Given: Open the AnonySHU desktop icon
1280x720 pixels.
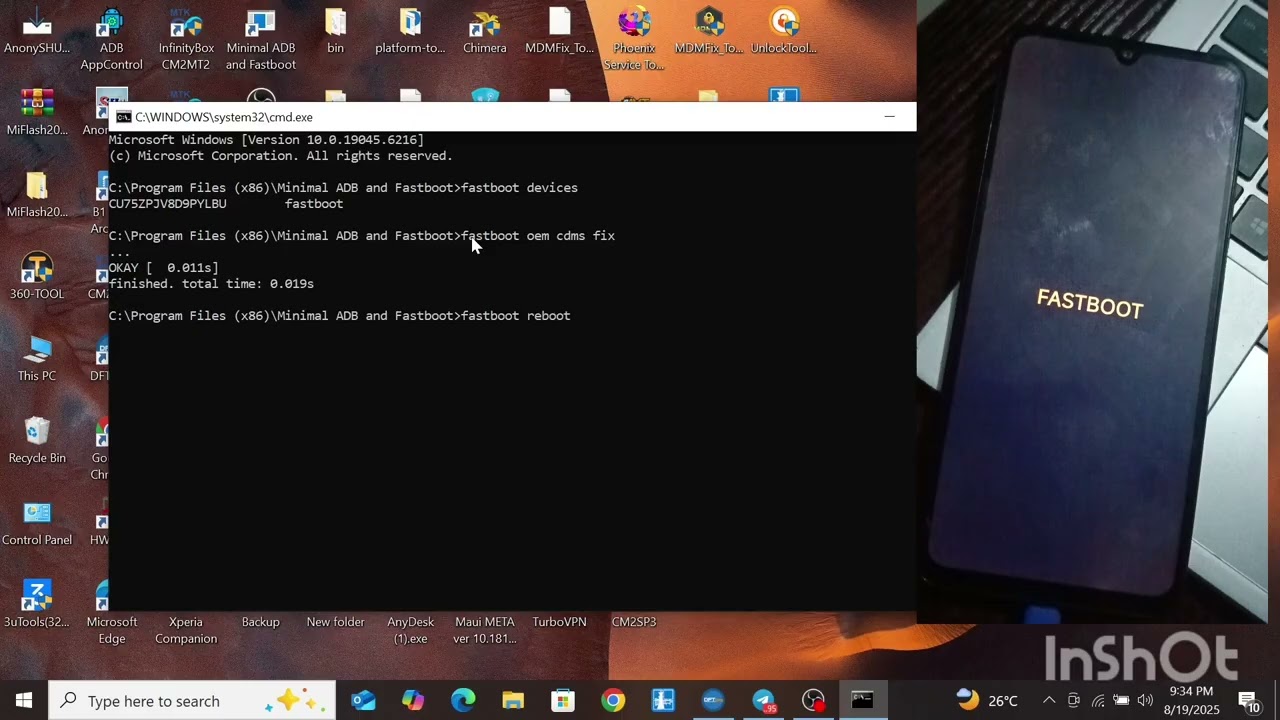Looking at the screenshot, I should tap(37, 31).
